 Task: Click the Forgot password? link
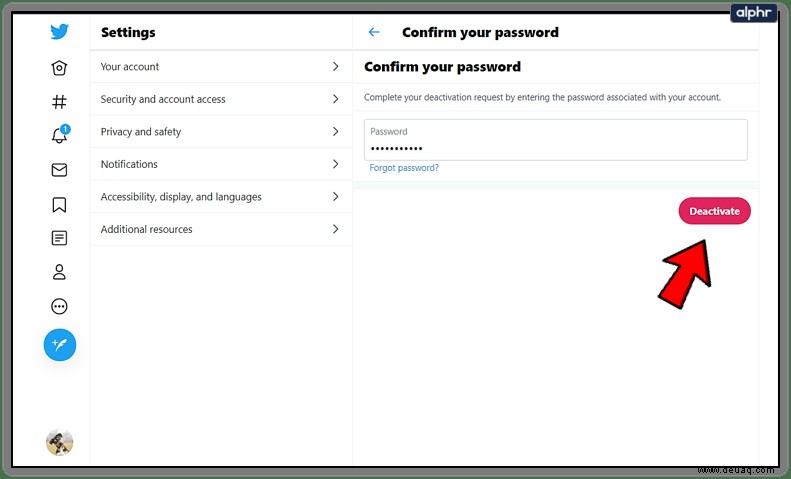pyautogui.click(x=404, y=168)
